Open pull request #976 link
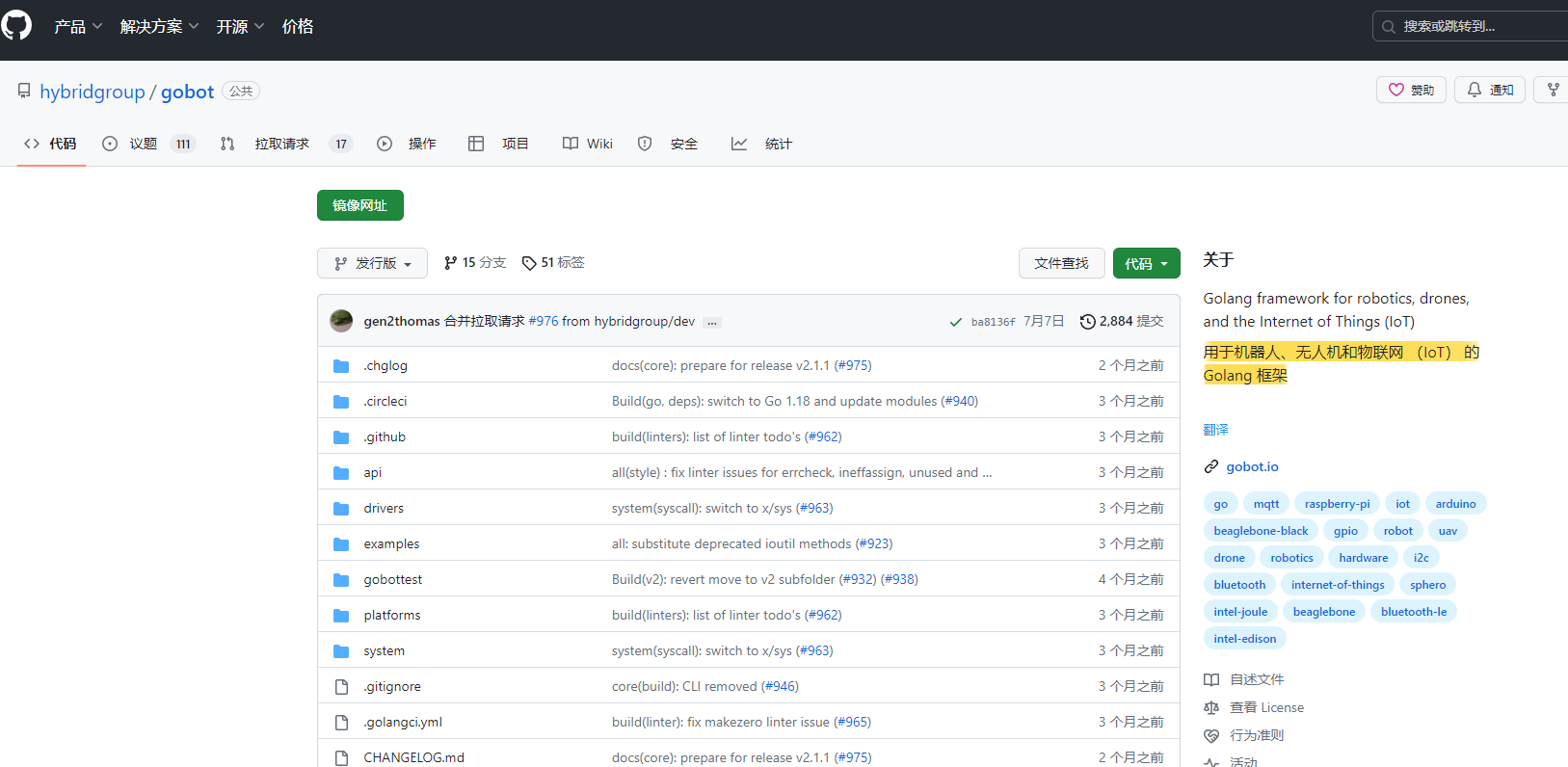 point(544,321)
